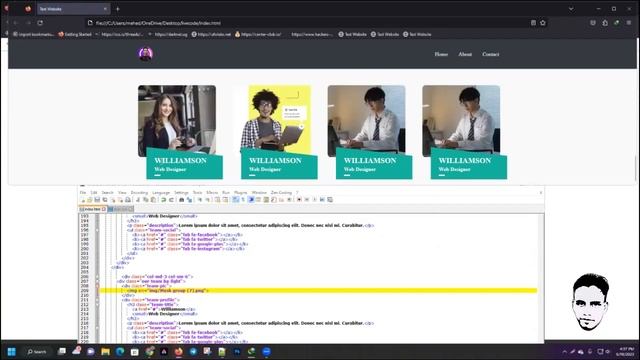Click the Paste icon in Notepad++ toolbar
This screenshot has height=360, width=640.
(x=153, y=200)
